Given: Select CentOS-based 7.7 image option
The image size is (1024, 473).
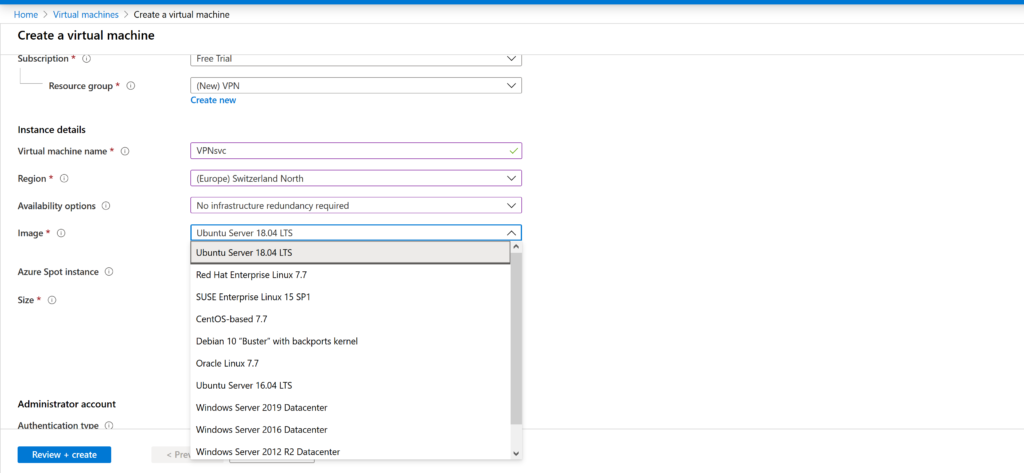Looking at the screenshot, I should point(231,319).
